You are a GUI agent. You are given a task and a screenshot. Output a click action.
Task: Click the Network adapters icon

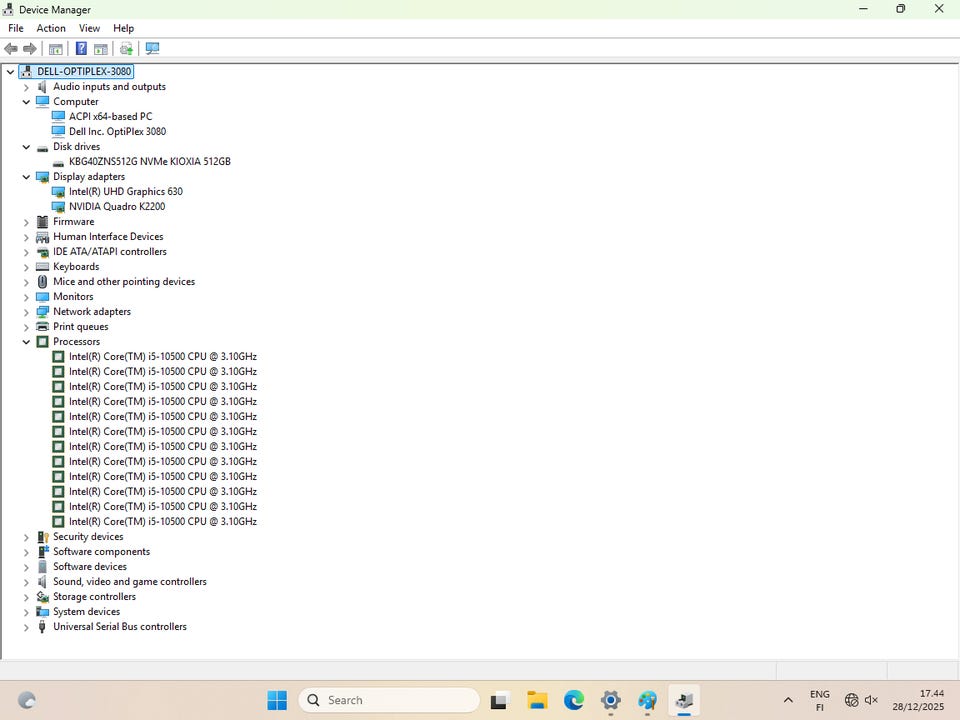point(42,312)
